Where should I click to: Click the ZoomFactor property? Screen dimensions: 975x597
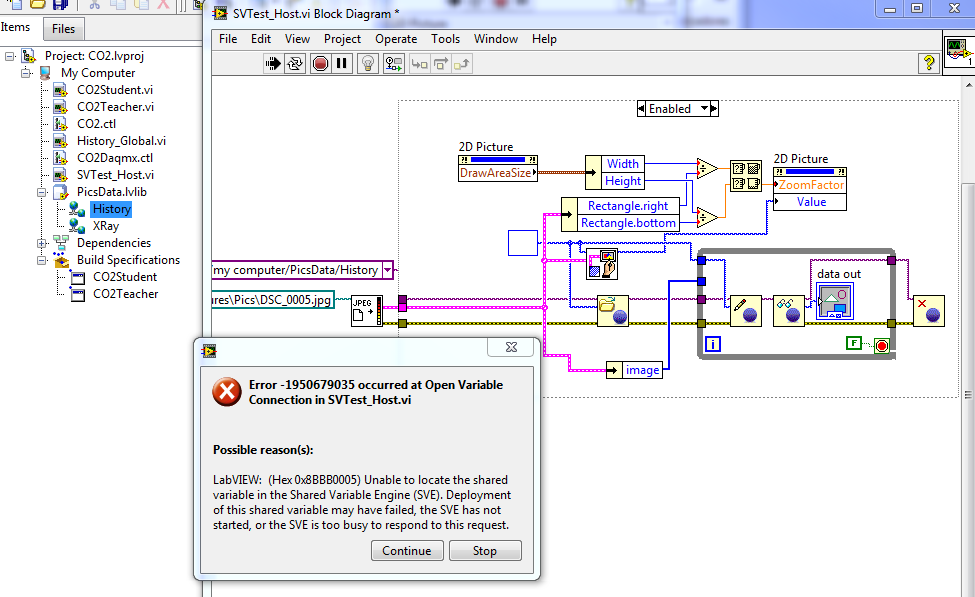pos(810,185)
